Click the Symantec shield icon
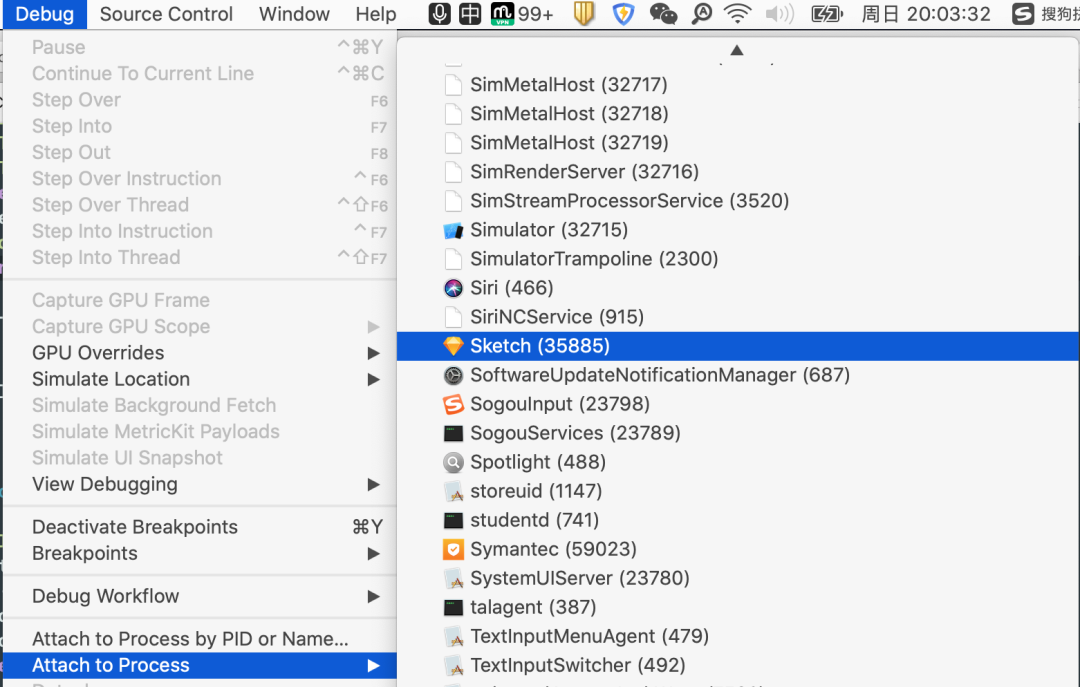Screen dimensions: 1080x687 (453, 549)
